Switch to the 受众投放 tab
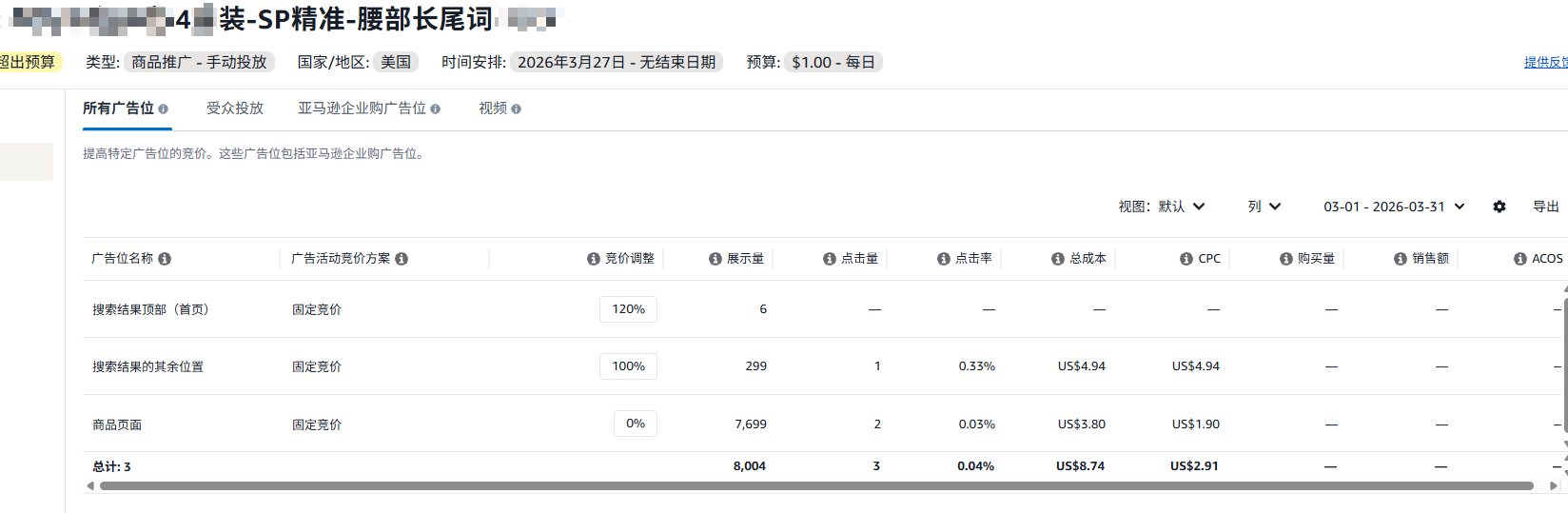This screenshot has width=1568, height=513. click(235, 109)
